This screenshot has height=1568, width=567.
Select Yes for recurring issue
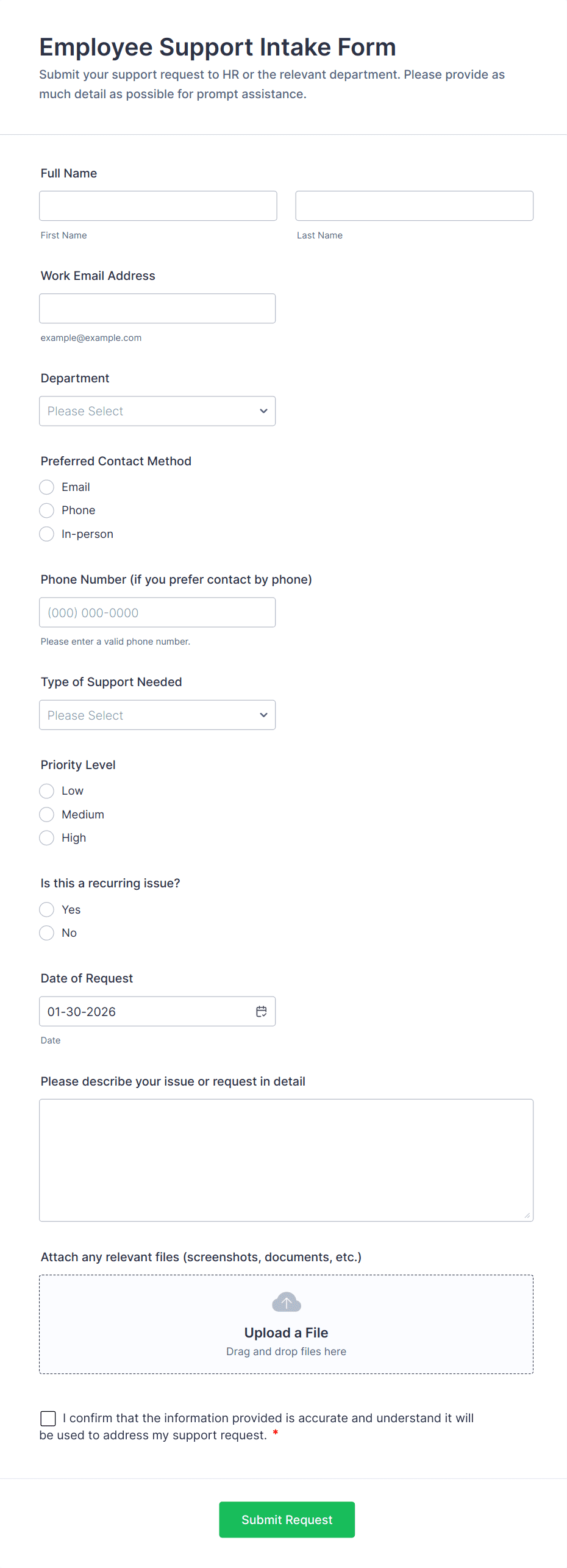coord(46,909)
